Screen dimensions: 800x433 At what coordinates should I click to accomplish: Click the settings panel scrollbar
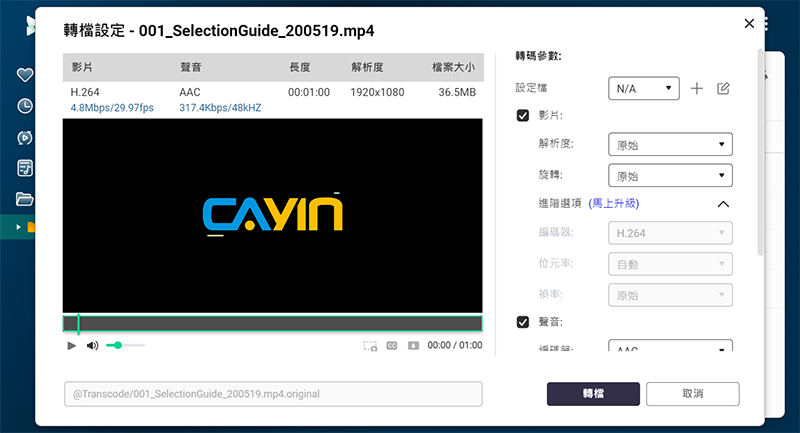pos(760,152)
